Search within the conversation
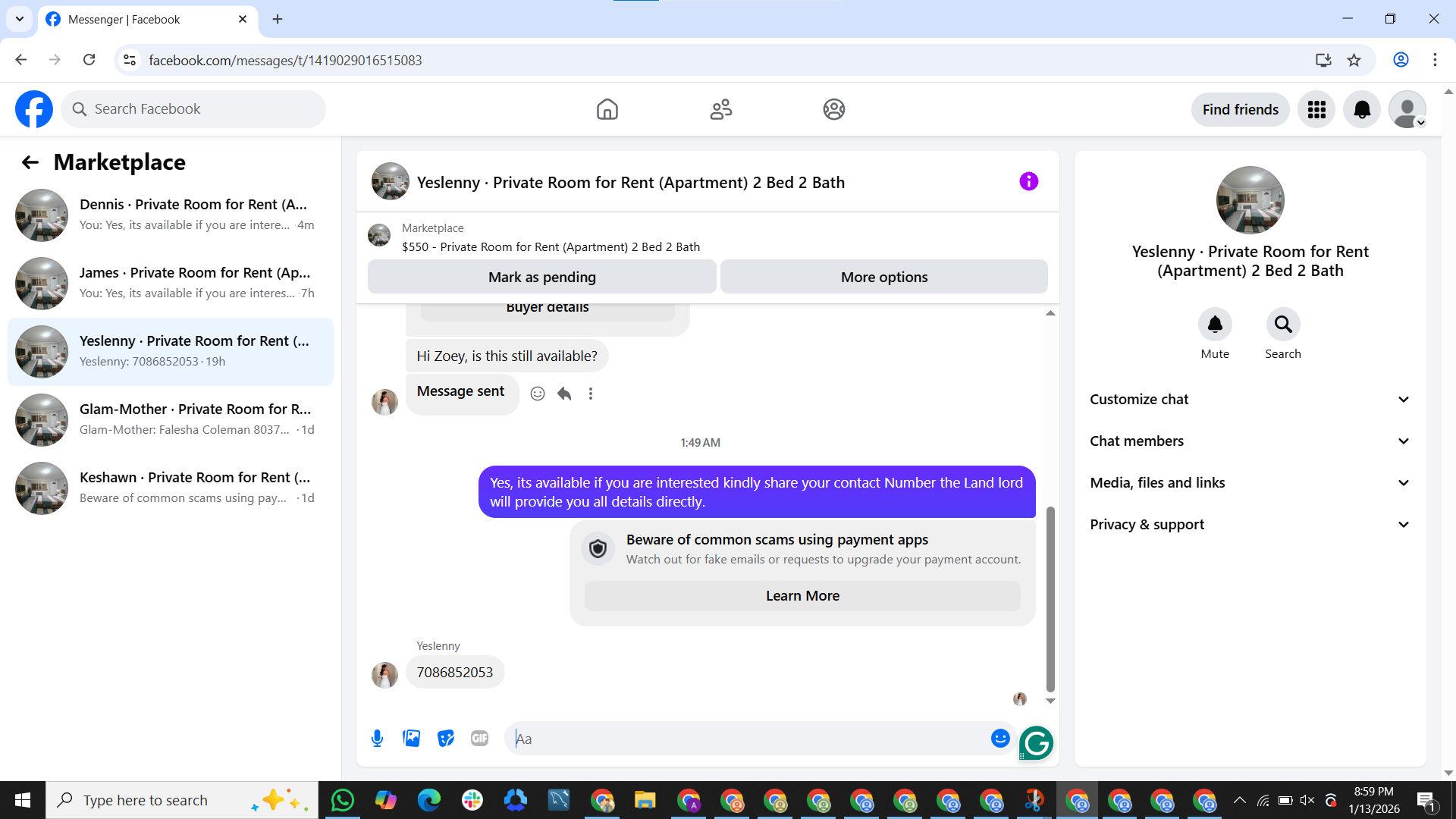 1282,325
